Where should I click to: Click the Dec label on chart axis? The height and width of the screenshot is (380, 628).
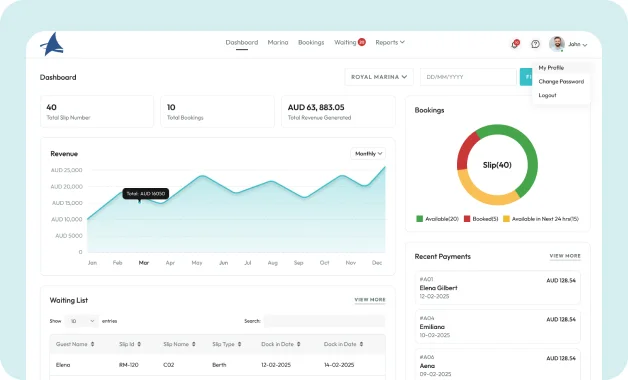click(x=377, y=263)
